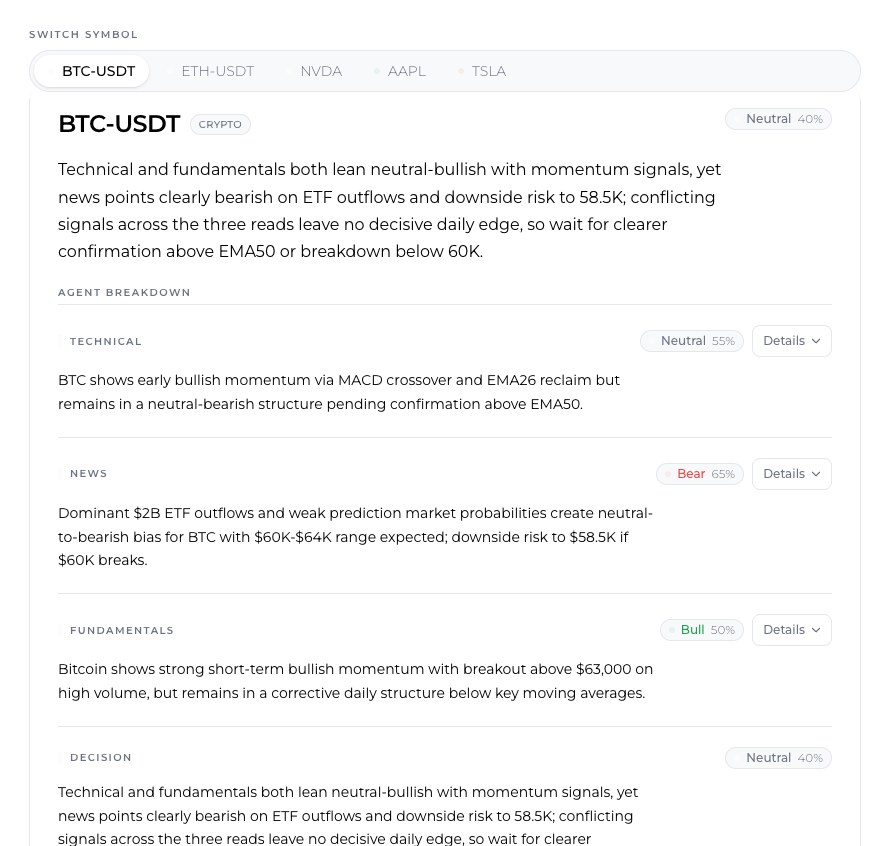Click the red dot in the Bear badge
Image resolution: width=879 pixels, height=846 pixels.
coord(668,474)
